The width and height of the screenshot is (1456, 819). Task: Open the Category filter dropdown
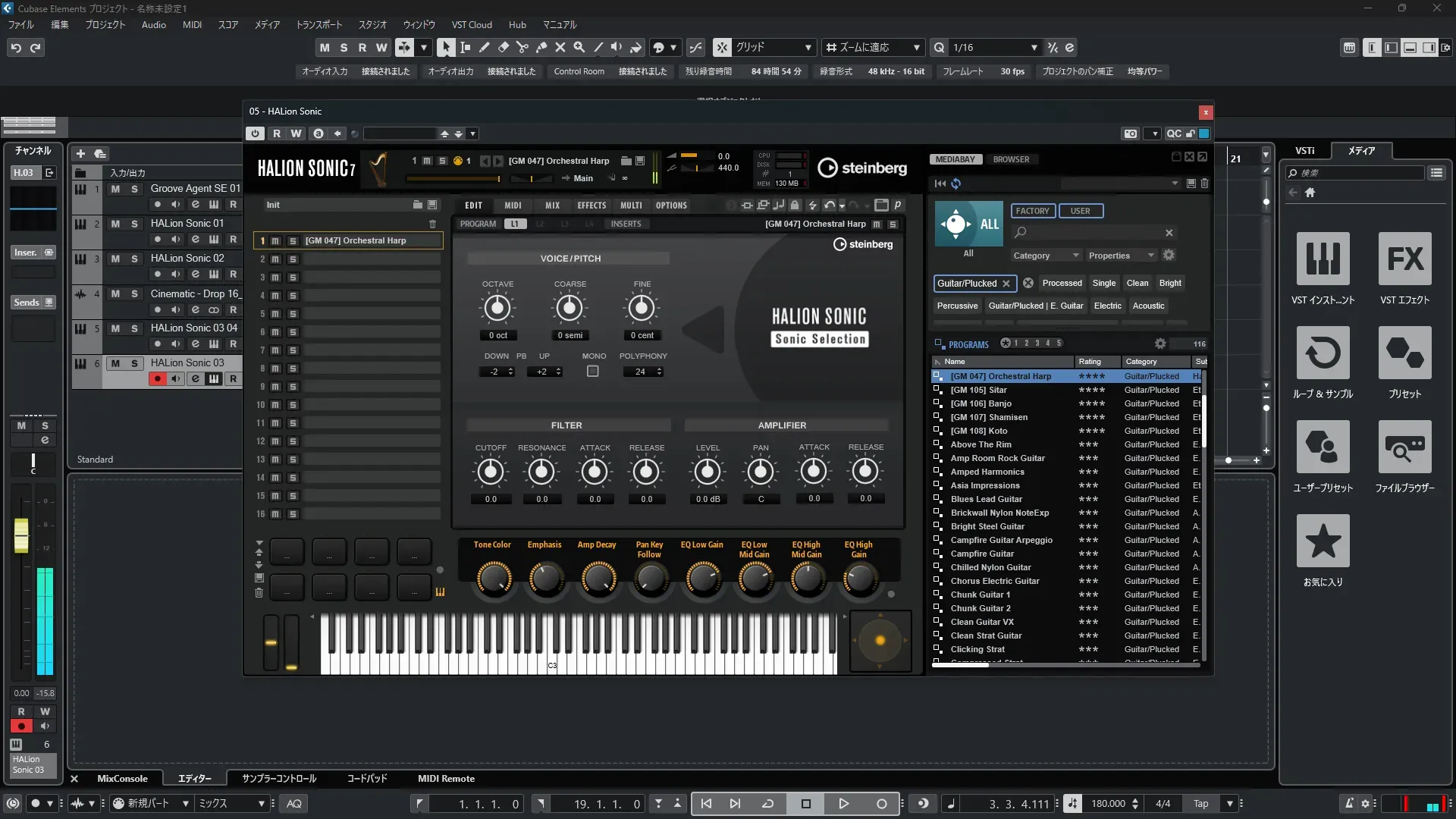[1045, 256]
